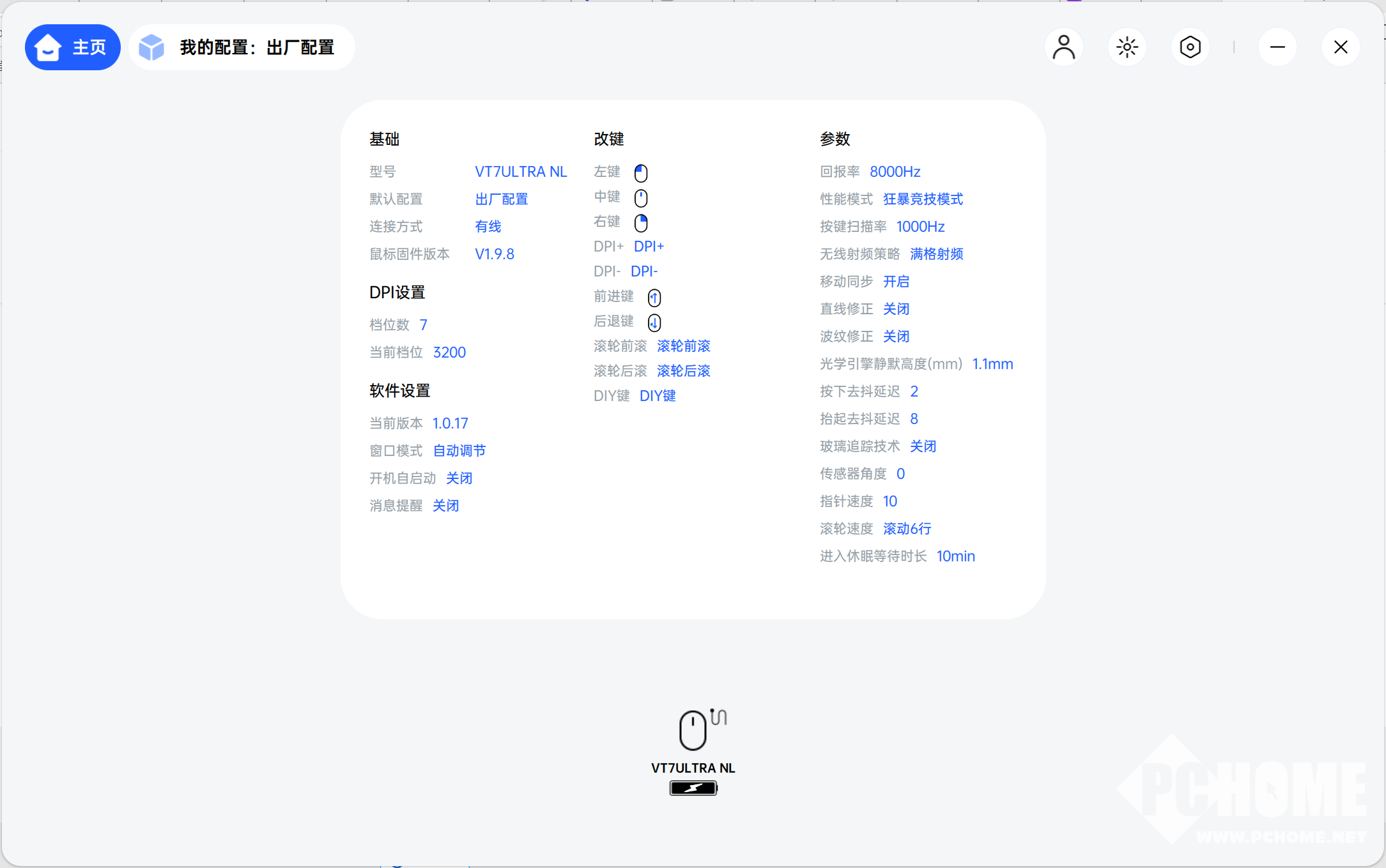The height and width of the screenshot is (868, 1386).
Task: Click the left-button mouse icon
Action: click(x=641, y=173)
